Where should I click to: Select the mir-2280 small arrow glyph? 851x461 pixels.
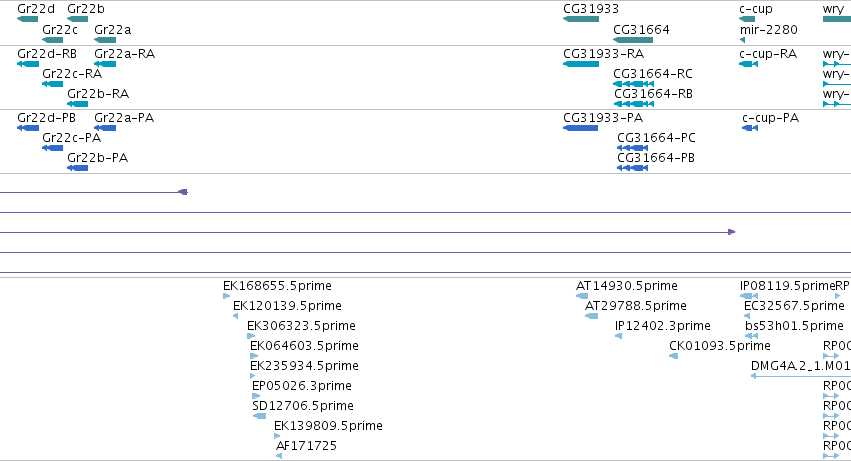(742, 40)
